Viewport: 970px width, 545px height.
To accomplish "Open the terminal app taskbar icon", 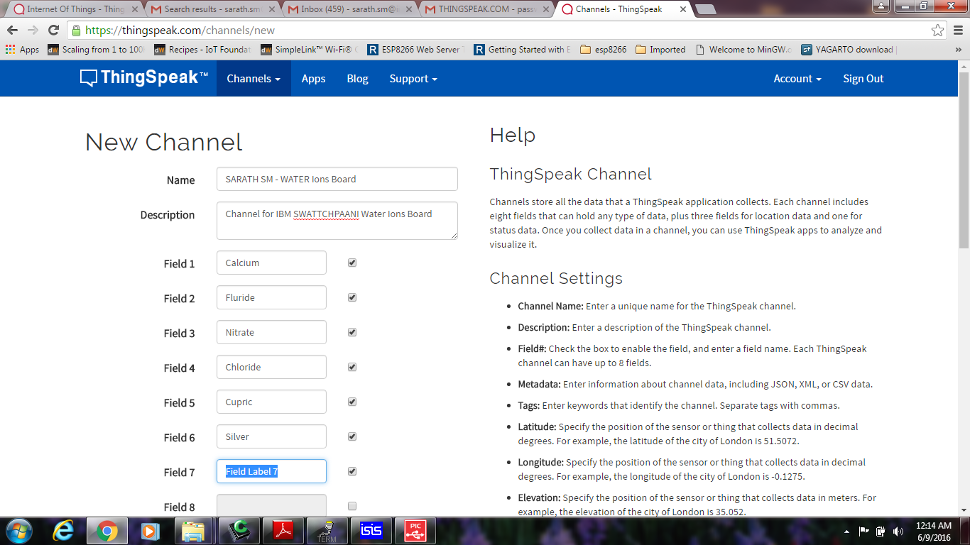I will pyautogui.click(x=327, y=531).
